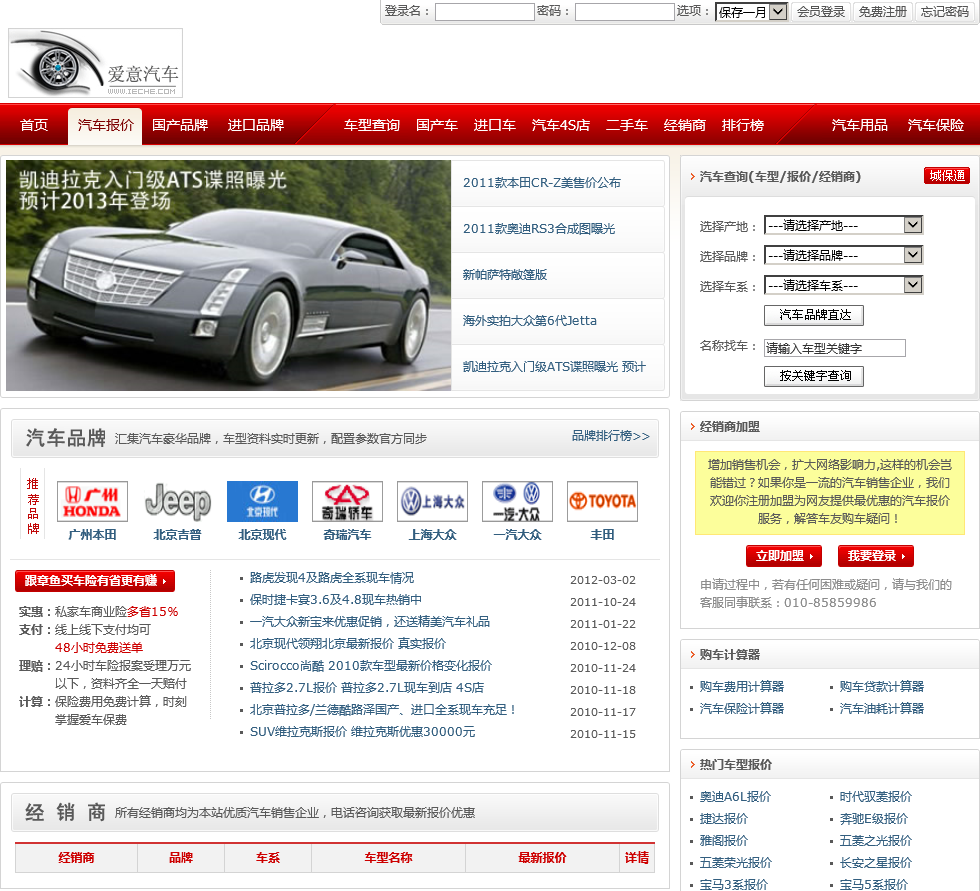This screenshot has width=980, height=891.
Task: Open 汽车用品 in the navigation bar
Action: 859,125
